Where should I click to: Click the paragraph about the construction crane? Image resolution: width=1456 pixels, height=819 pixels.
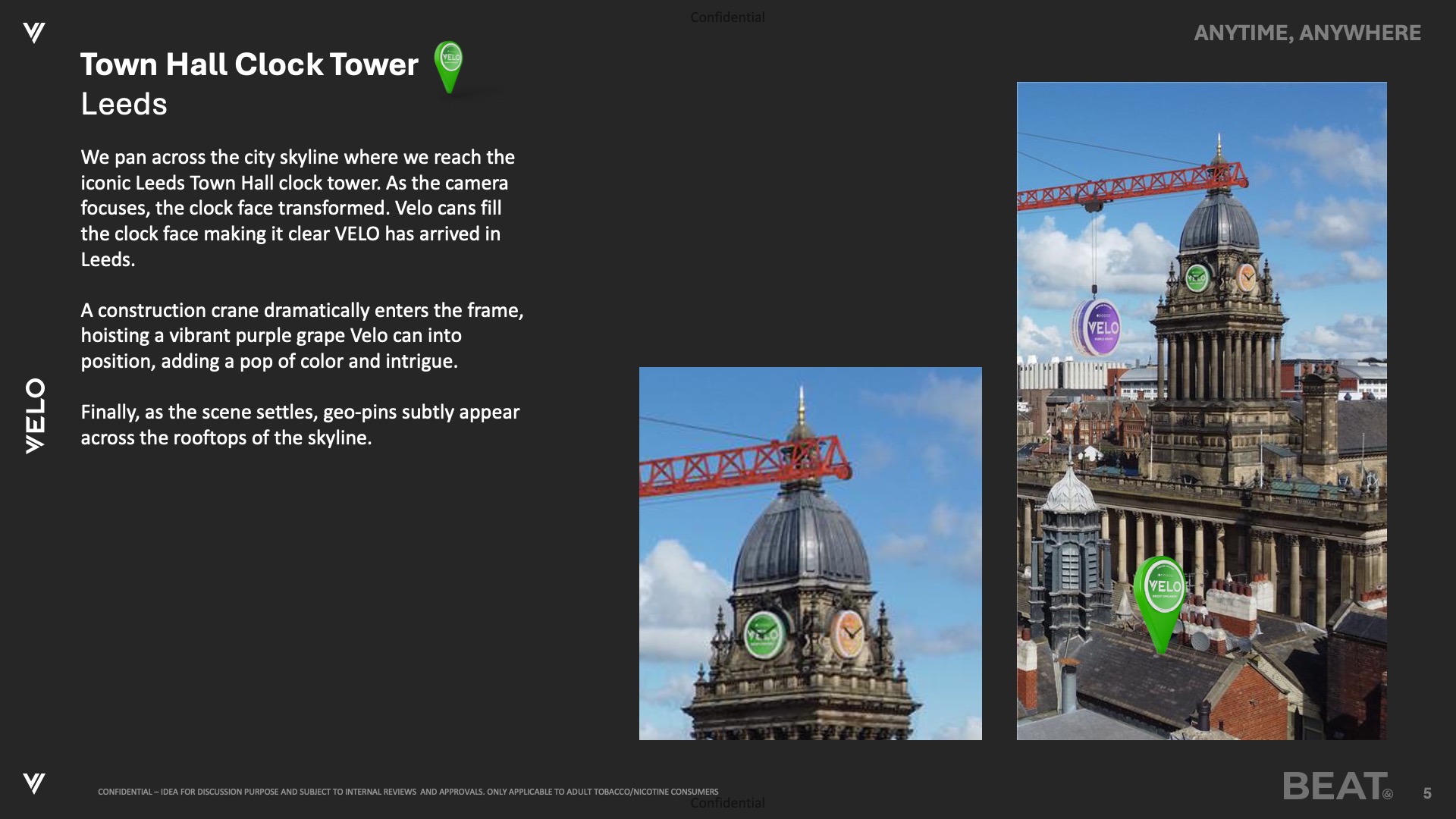pyautogui.click(x=302, y=335)
